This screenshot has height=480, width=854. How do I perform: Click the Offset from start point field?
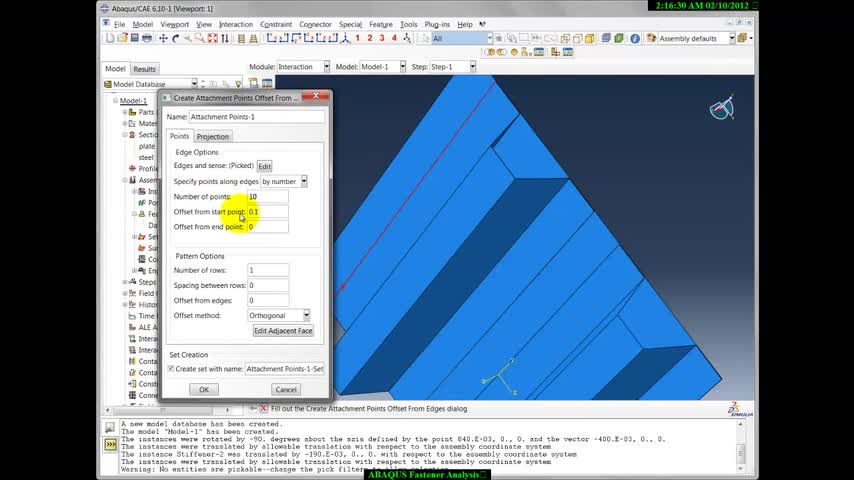click(x=268, y=212)
